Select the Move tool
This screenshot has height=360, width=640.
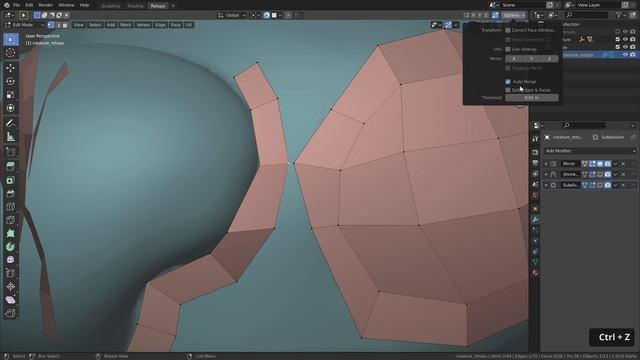coord(11,67)
